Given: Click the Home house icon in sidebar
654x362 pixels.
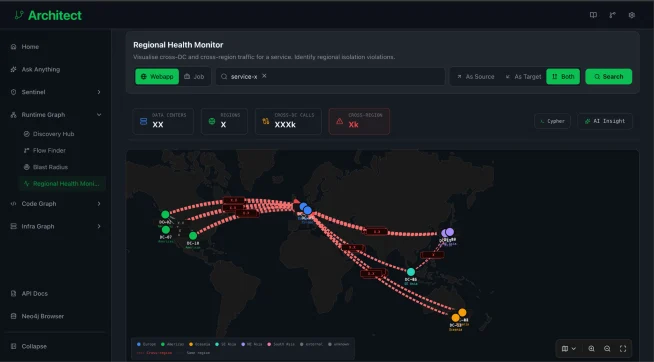Looking at the screenshot, I should pyautogui.click(x=13, y=47).
